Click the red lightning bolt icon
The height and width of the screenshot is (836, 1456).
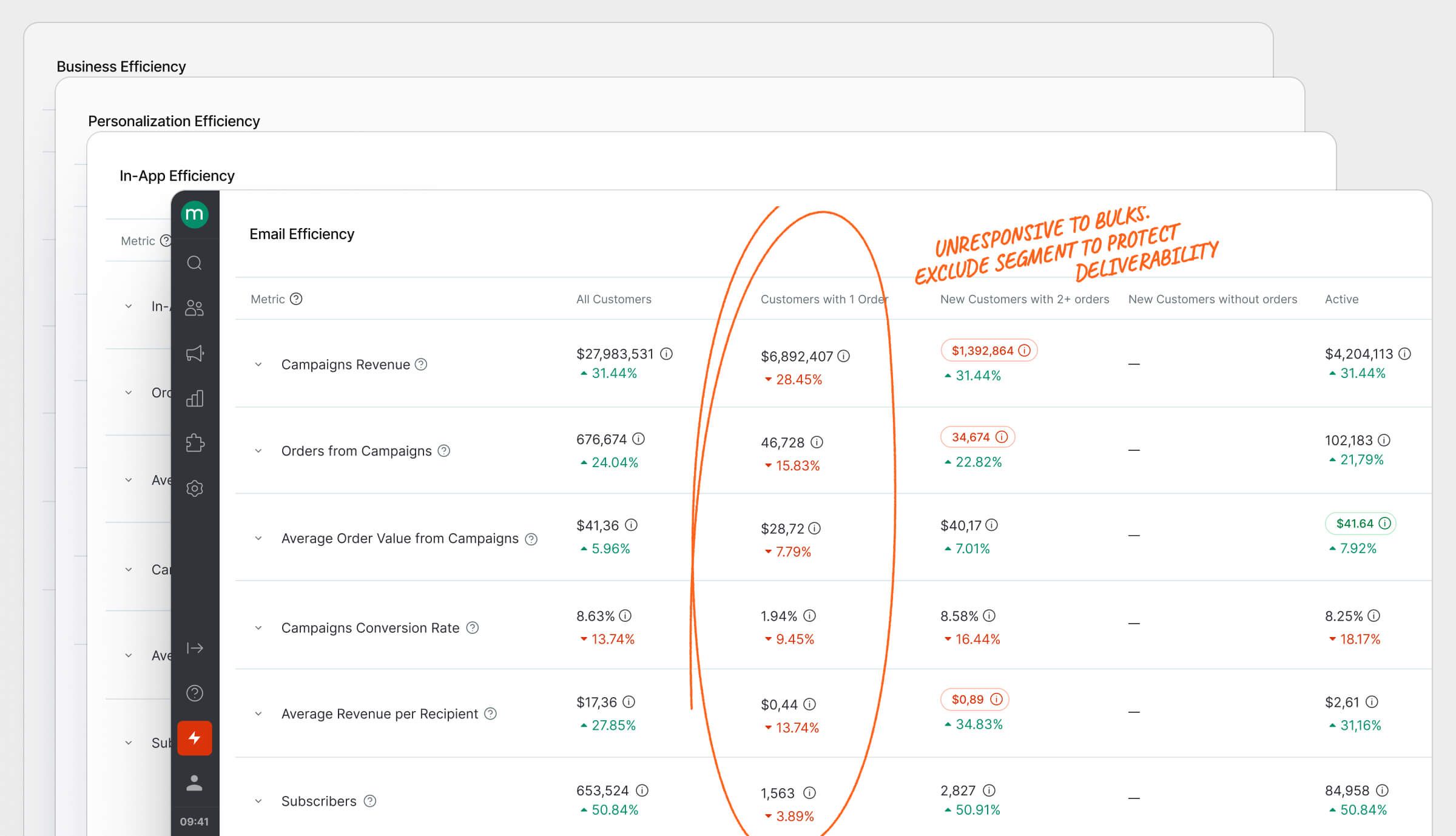pyautogui.click(x=194, y=738)
